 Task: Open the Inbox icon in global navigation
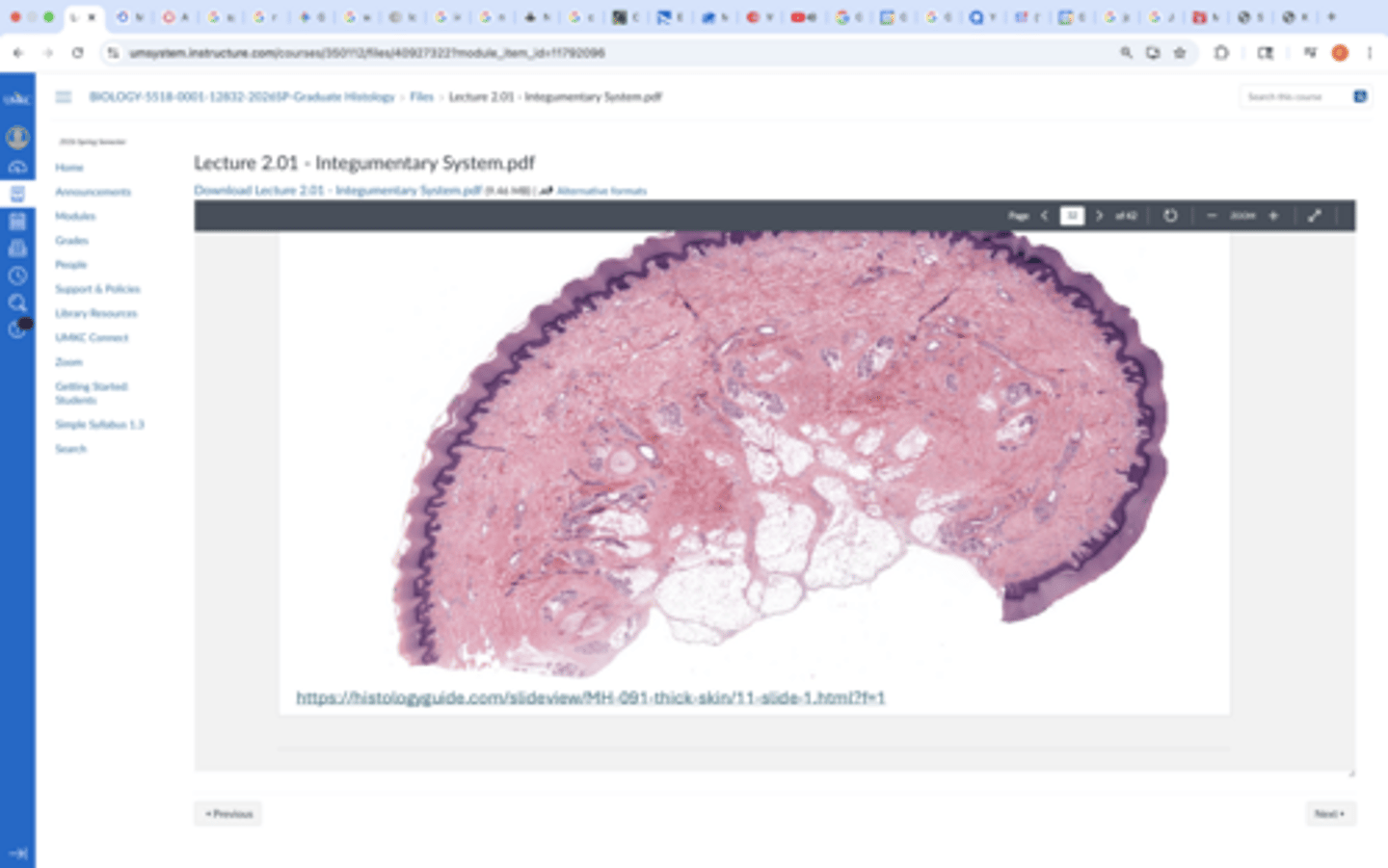tap(17, 249)
